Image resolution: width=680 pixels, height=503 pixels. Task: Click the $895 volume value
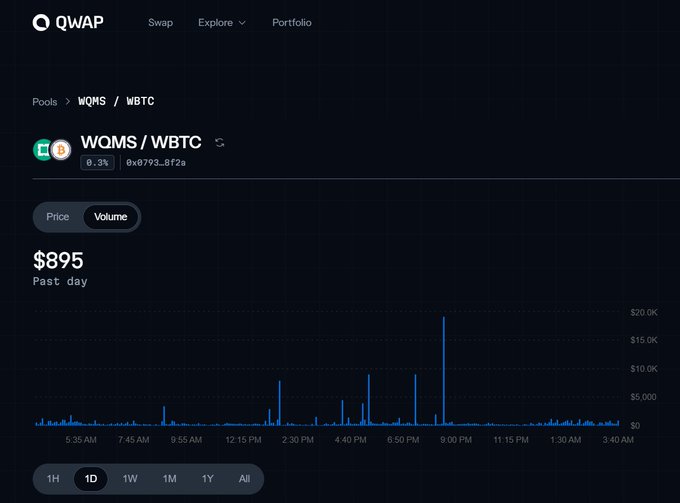(58, 261)
